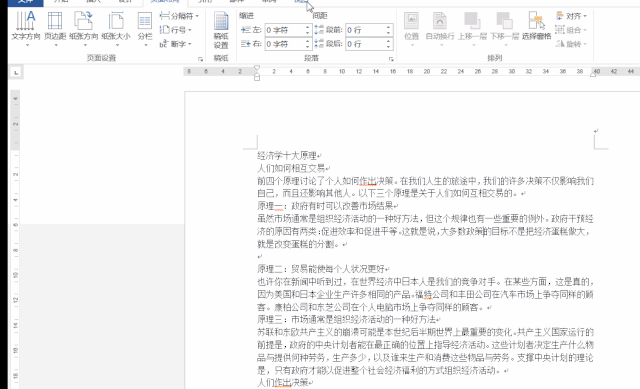This screenshot has width=640, height=389.
Task: Open the 页边距 margins gallery
Action: (55, 29)
